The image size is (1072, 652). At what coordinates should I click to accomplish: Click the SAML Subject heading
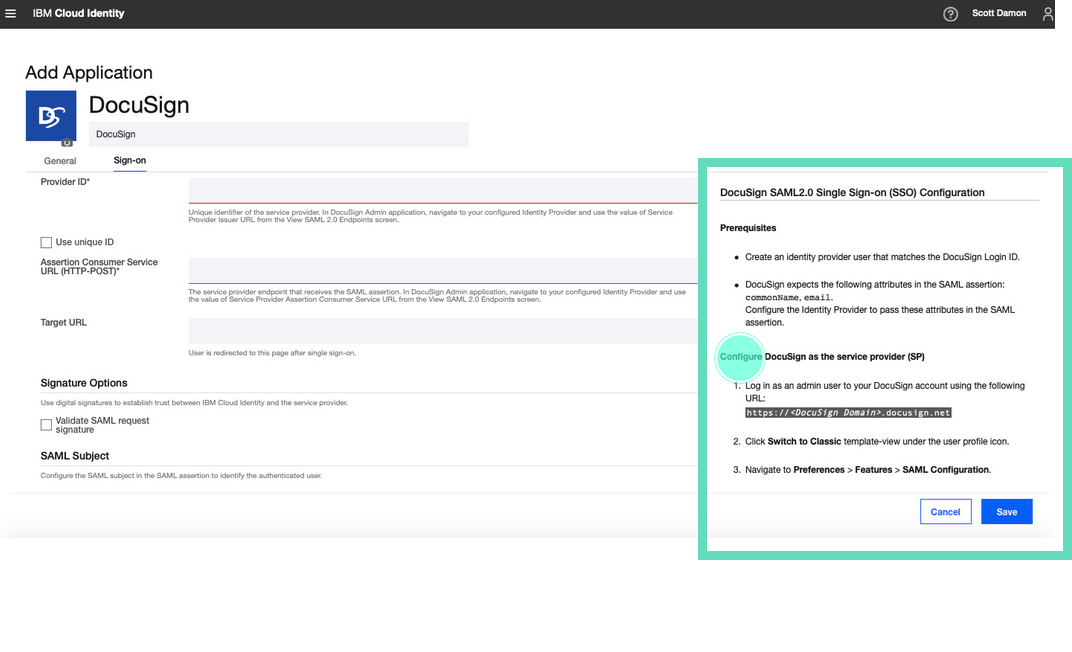(x=75, y=456)
